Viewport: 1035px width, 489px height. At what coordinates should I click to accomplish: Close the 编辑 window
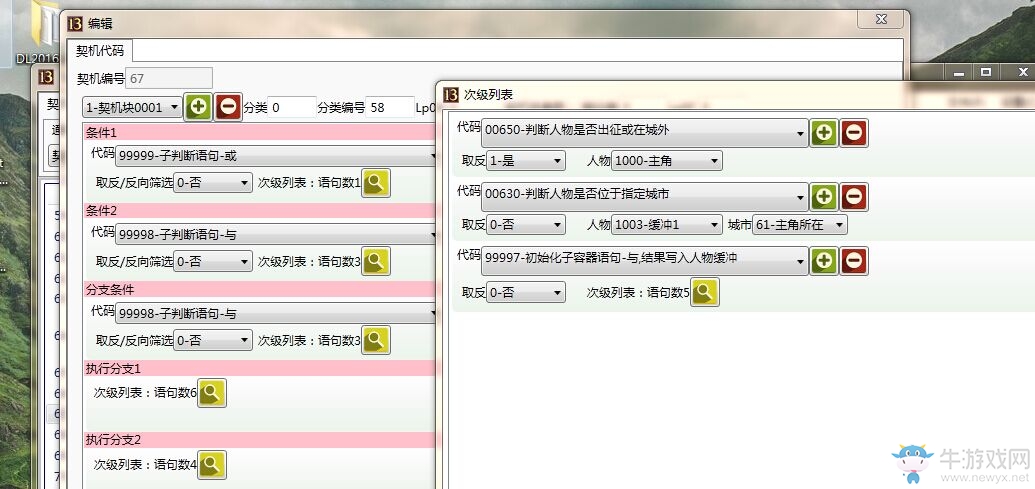(880, 19)
